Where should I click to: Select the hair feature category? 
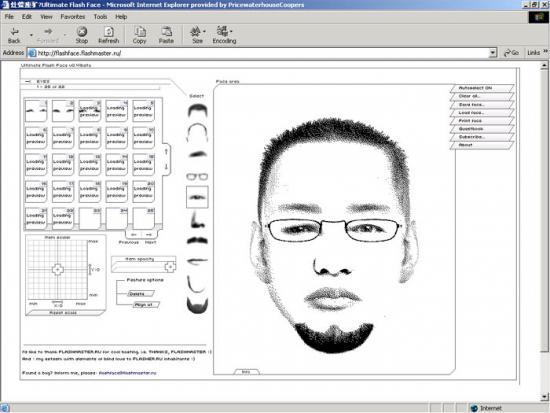pyautogui.click(x=197, y=111)
